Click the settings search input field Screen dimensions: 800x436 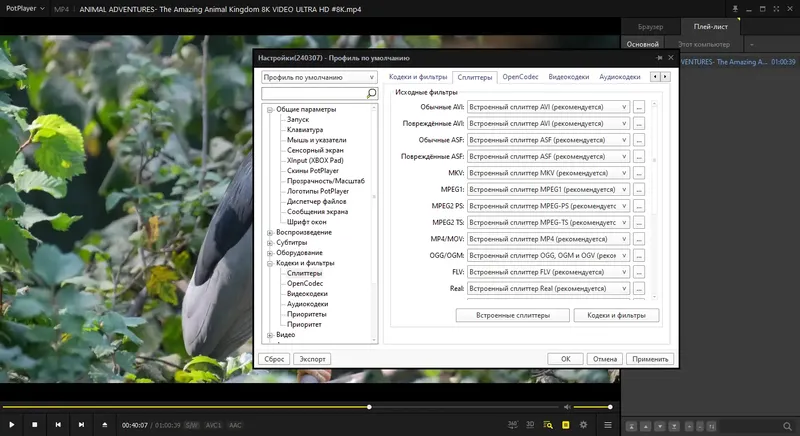click(x=314, y=93)
